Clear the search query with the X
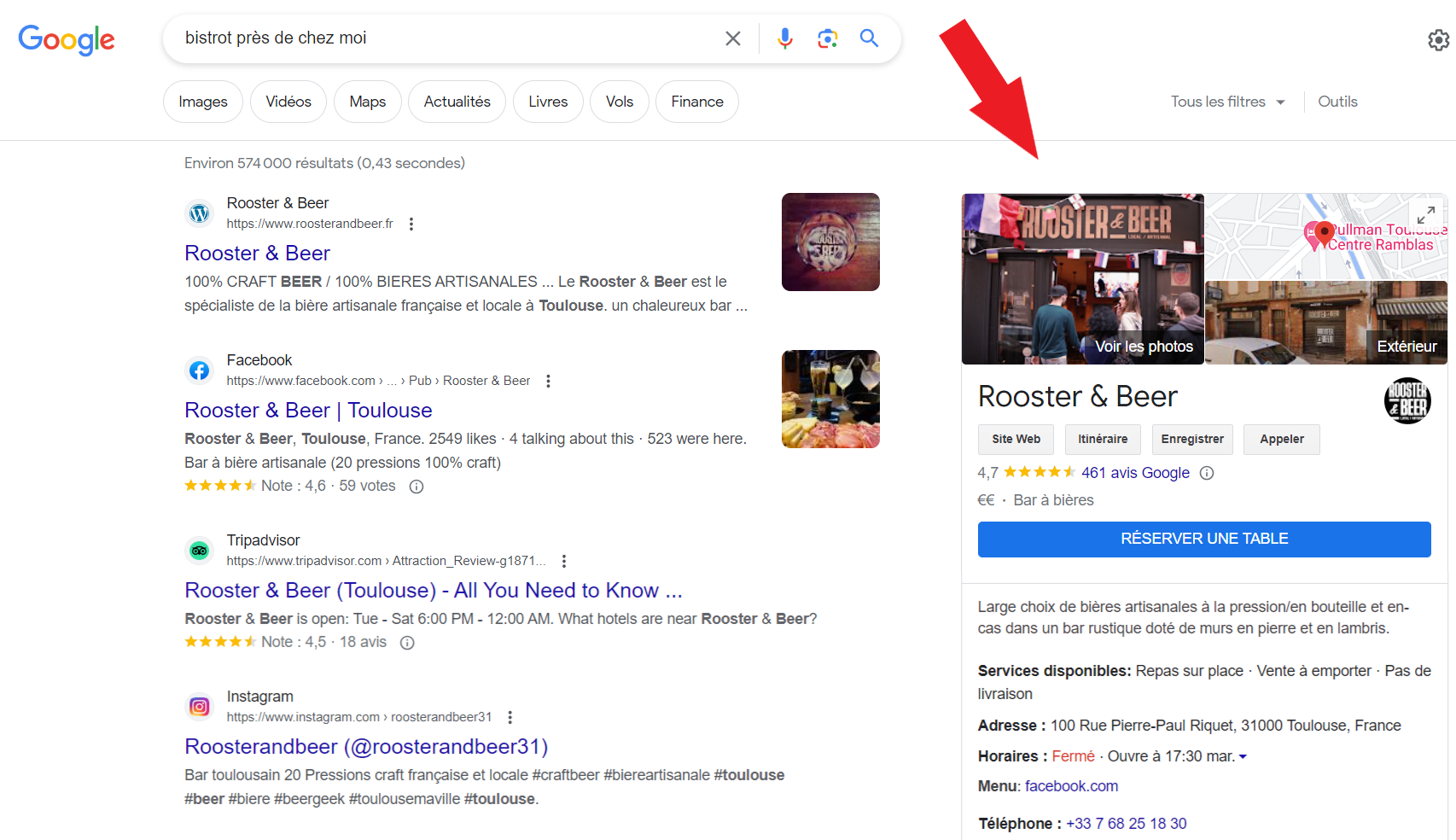Viewport: 1456px width, 840px height. tap(732, 38)
